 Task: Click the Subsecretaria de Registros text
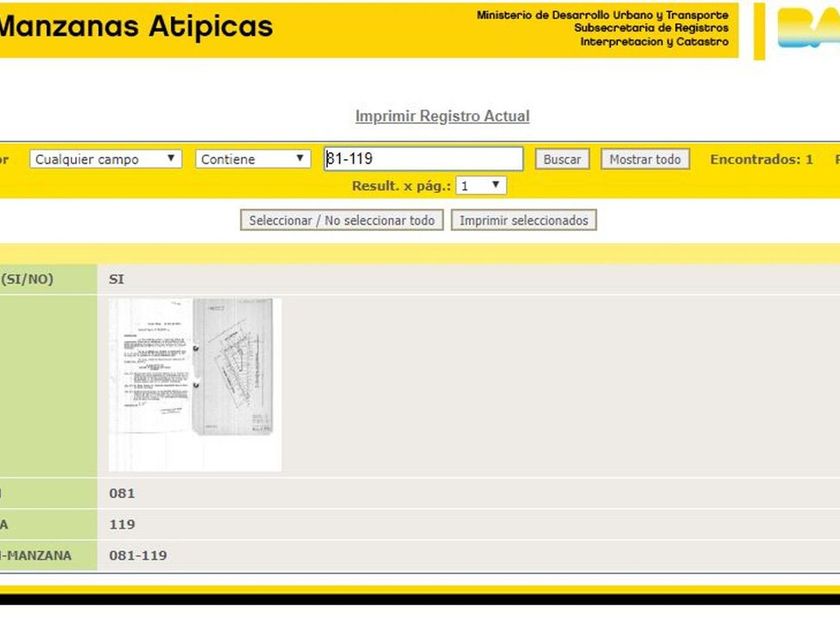(x=651, y=28)
